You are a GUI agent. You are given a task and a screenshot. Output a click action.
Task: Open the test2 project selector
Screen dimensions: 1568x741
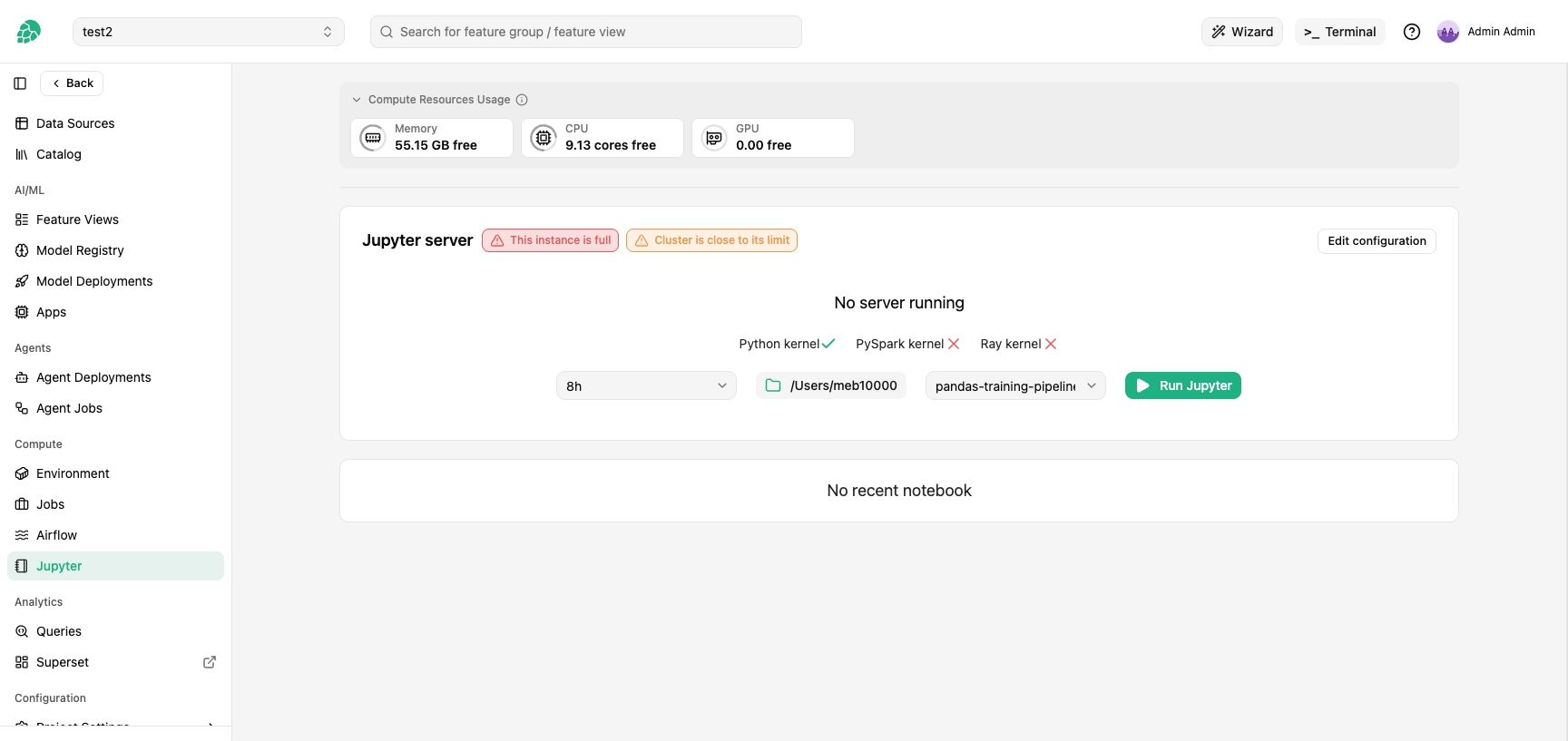tap(209, 32)
